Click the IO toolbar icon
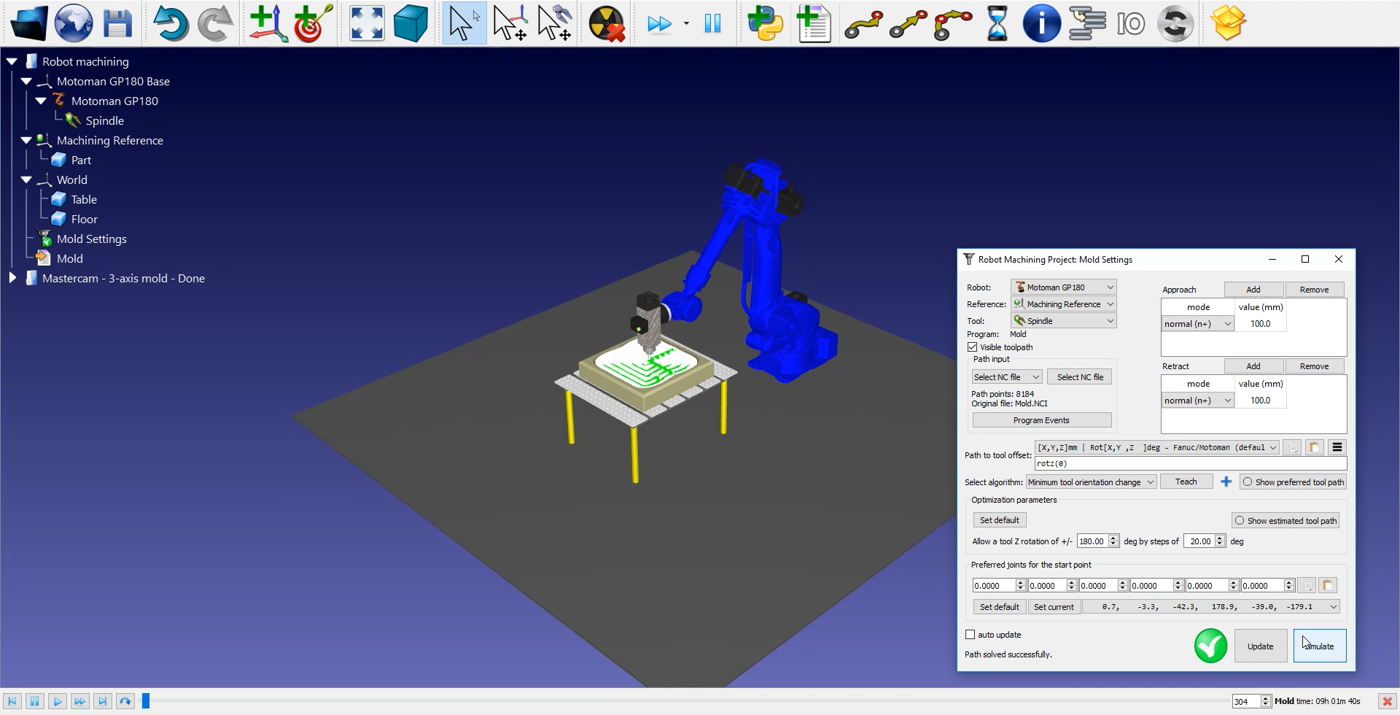 point(1130,22)
